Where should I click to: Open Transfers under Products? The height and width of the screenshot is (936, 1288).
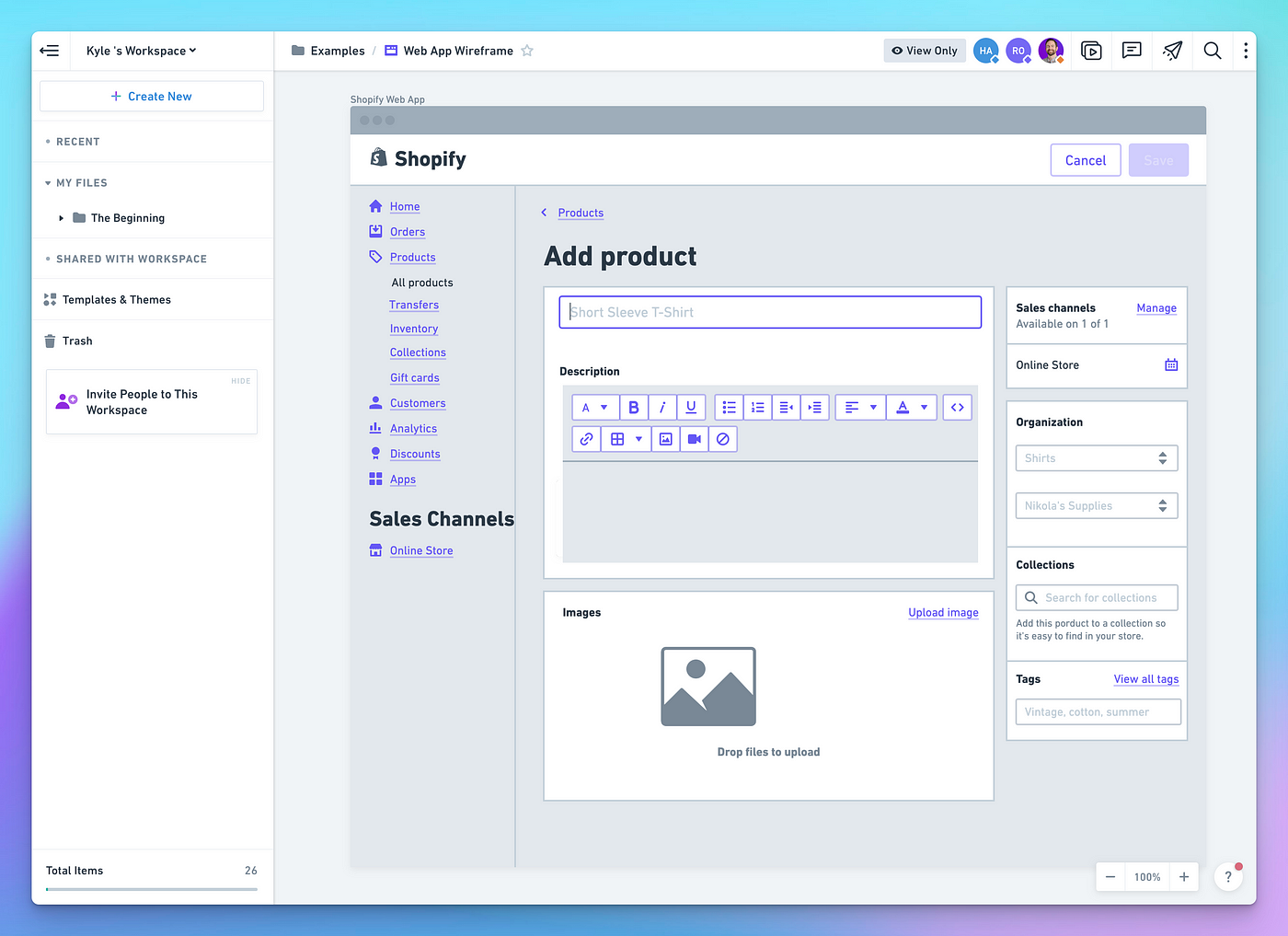pyautogui.click(x=414, y=306)
